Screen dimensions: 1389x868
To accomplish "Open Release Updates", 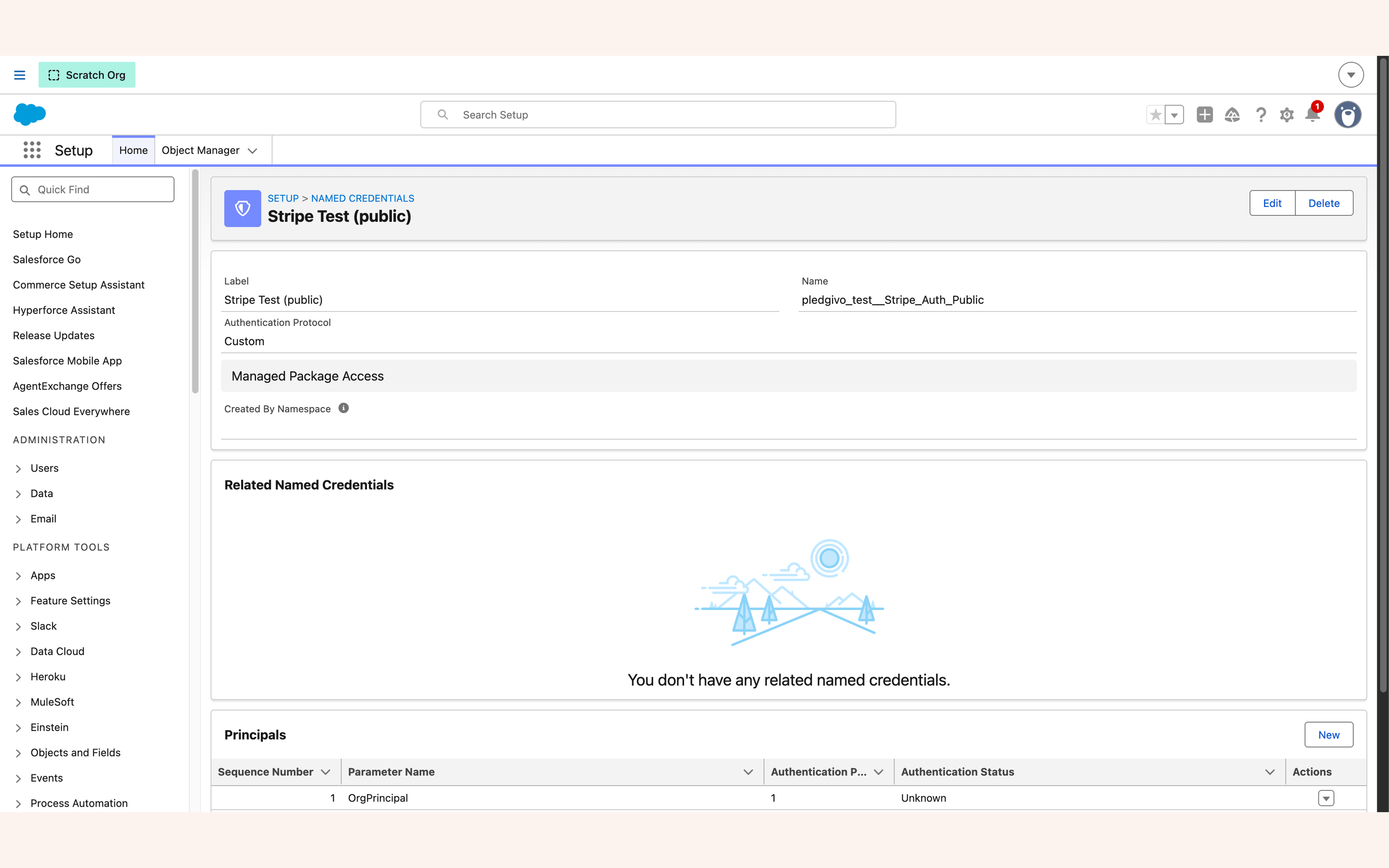I will click(x=54, y=335).
